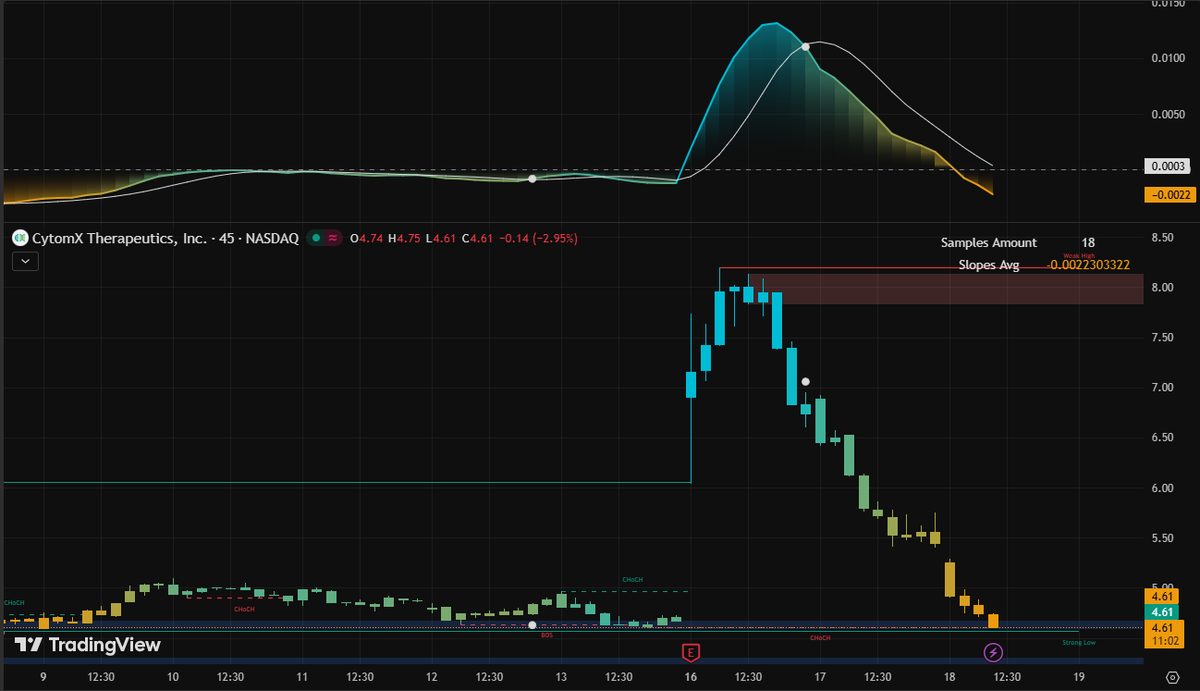
Task: Click the white dot near 7.00 candle
Action: pos(805,381)
